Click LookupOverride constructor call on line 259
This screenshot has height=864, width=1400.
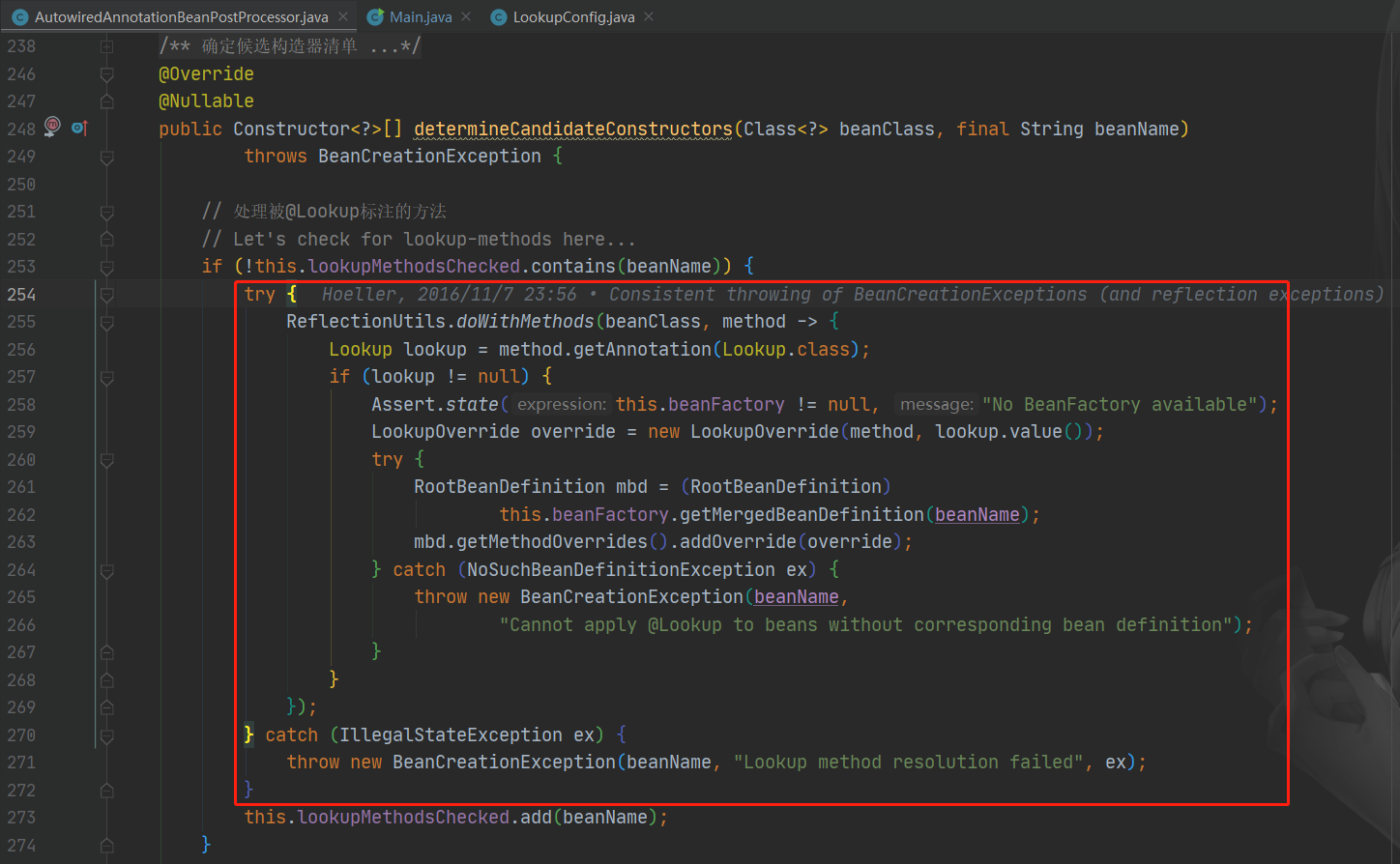(765, 432)
